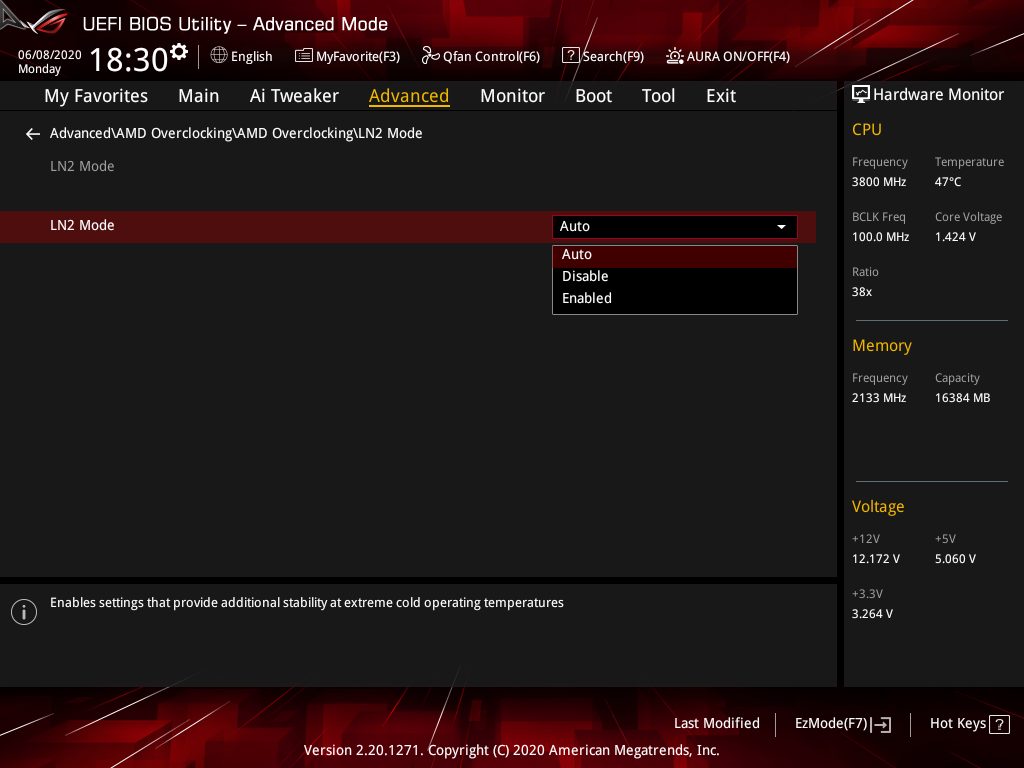Click the Memory heading
This screenshot has width=1024, height=768.
882,345
